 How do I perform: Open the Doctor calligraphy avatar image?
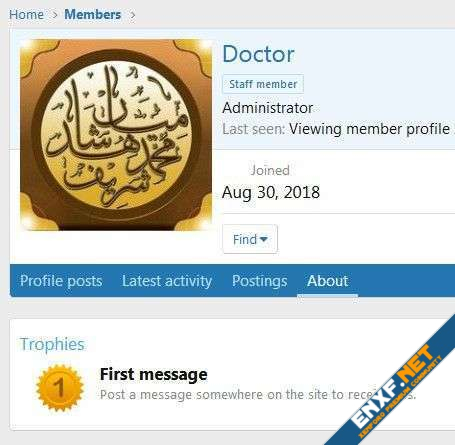116,135
